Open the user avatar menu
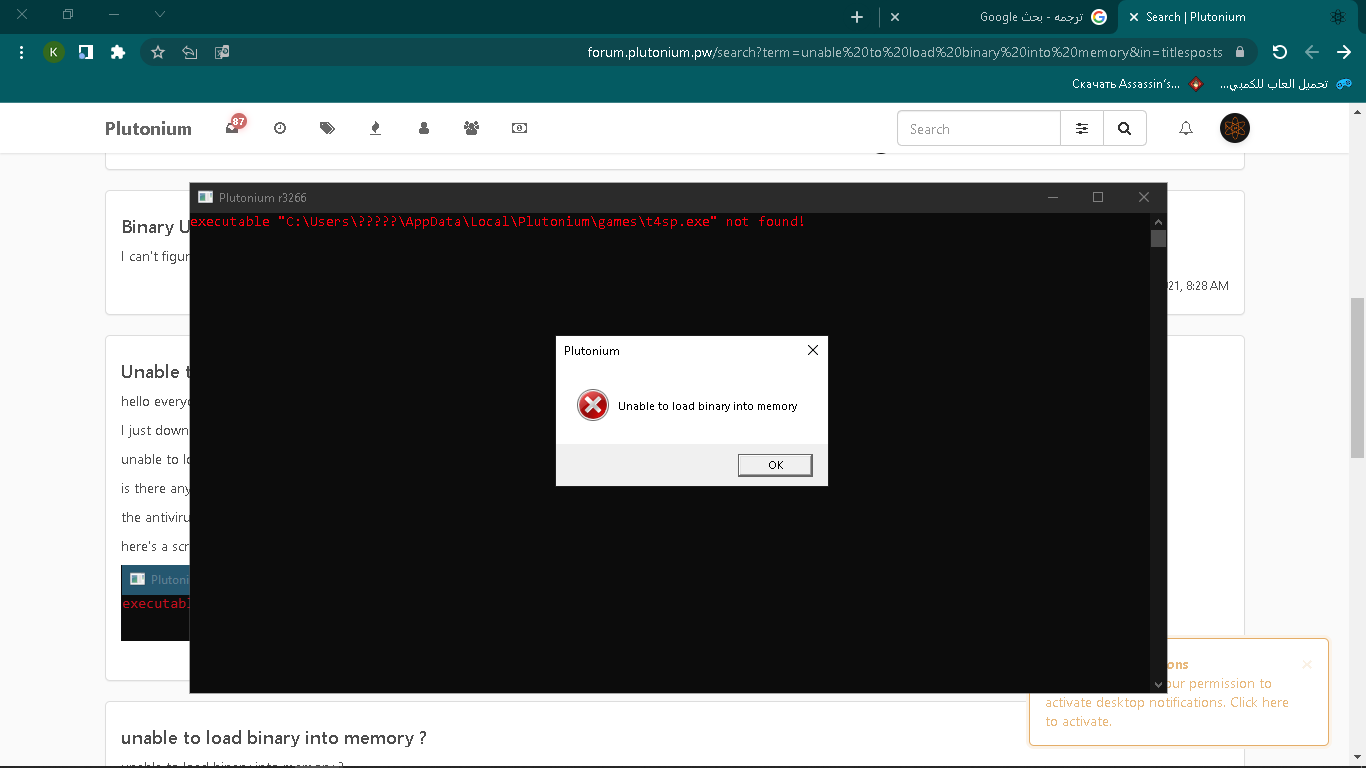 pos(1234,128)
